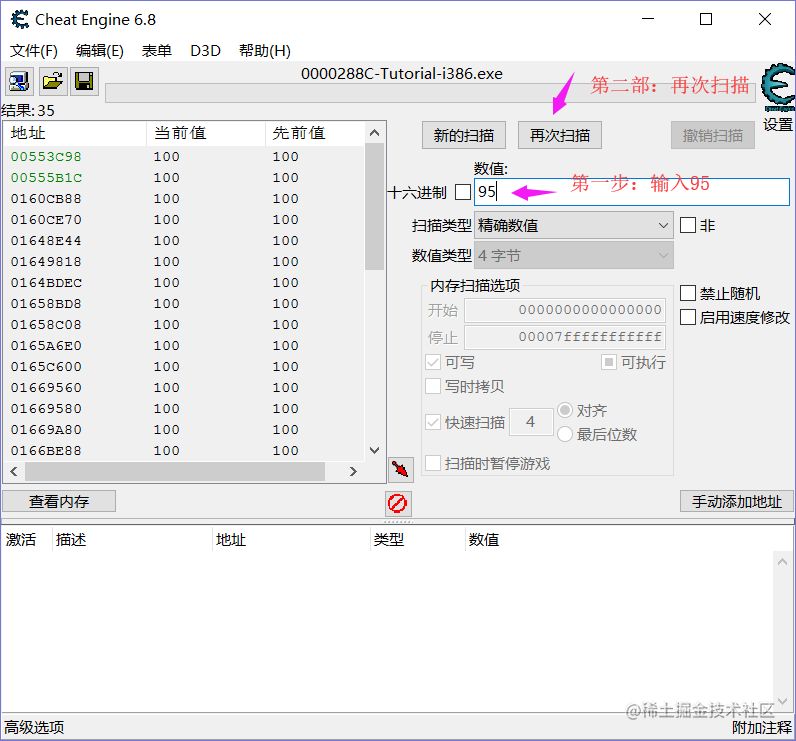Select address row 0166BE88
Image resolution: width=796 pixels, height=741 pixels.
tap(184, 451)
